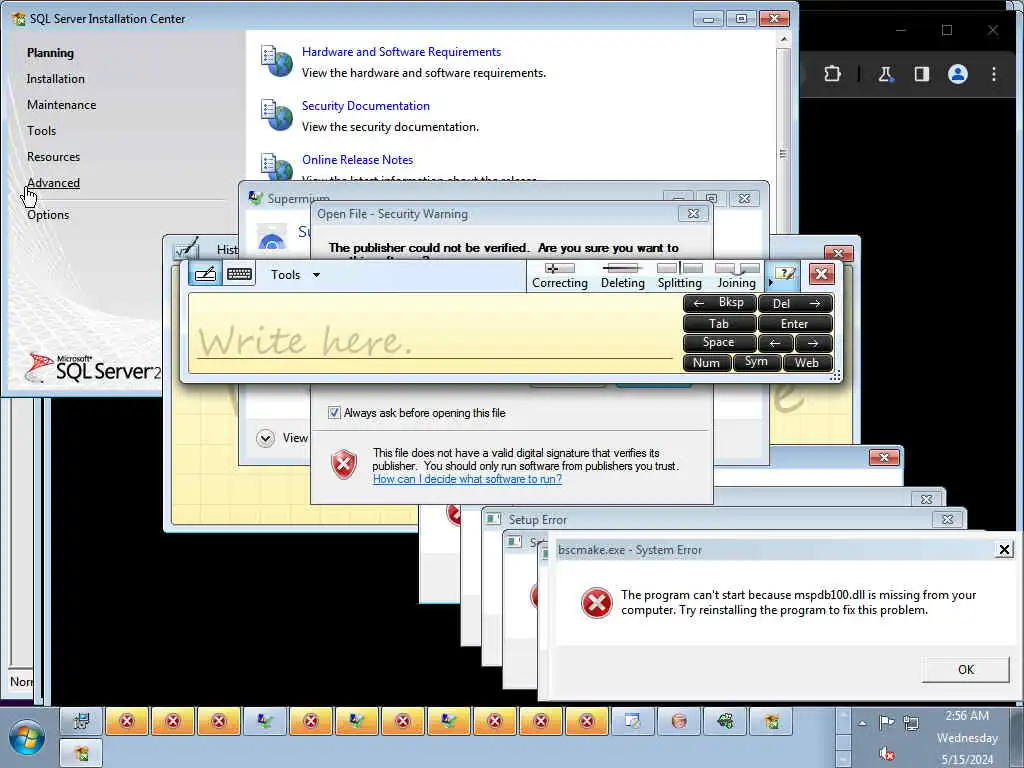Image resolution: width=1024 pixels, height=768 pixels.
Task: Click the Enter key in Input Panel
Action: [x=795, y=323]
